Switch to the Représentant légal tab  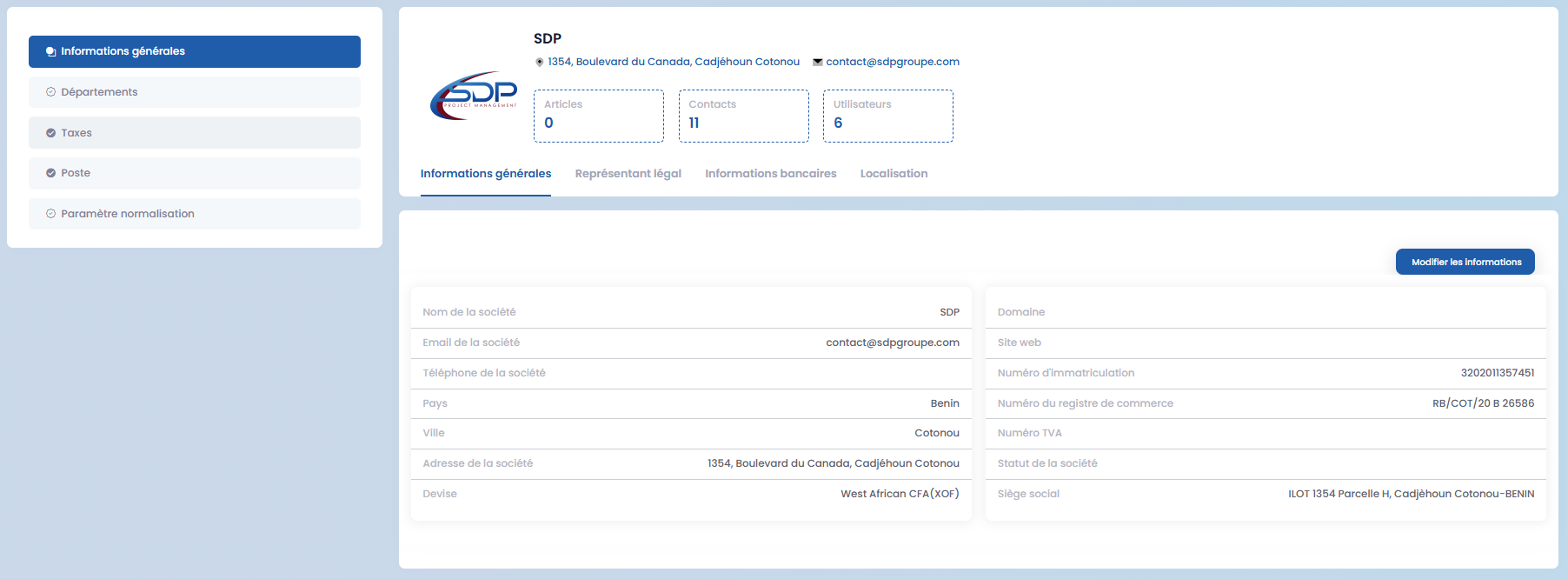[628, 174]
